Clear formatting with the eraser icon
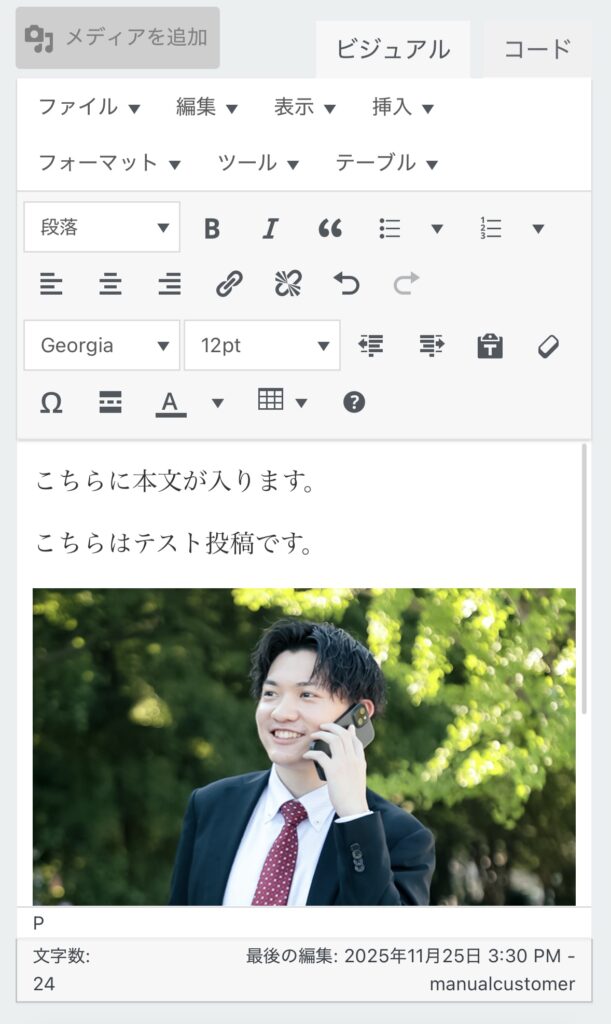 click(x=548, y=346)
